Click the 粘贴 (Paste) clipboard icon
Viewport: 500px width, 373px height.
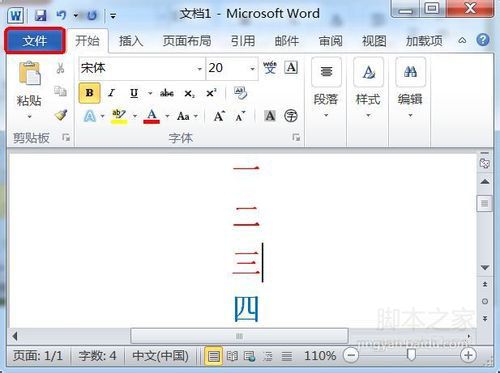(x=29, y=73)
